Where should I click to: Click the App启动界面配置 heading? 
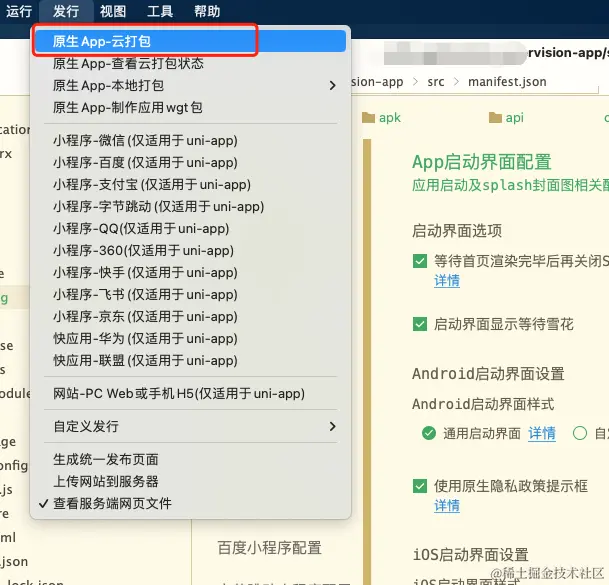(x=482, y=162)
